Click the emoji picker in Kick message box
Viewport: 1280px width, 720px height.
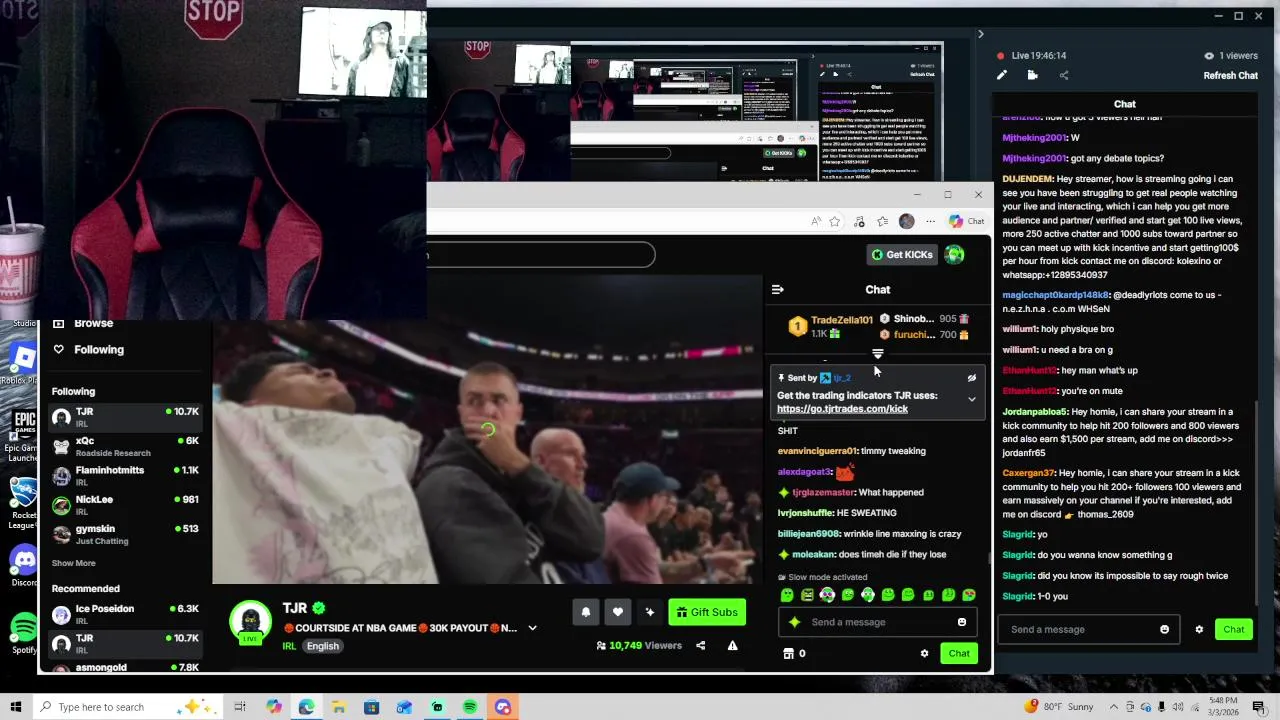pyautogui.click(x=962, y=622)
